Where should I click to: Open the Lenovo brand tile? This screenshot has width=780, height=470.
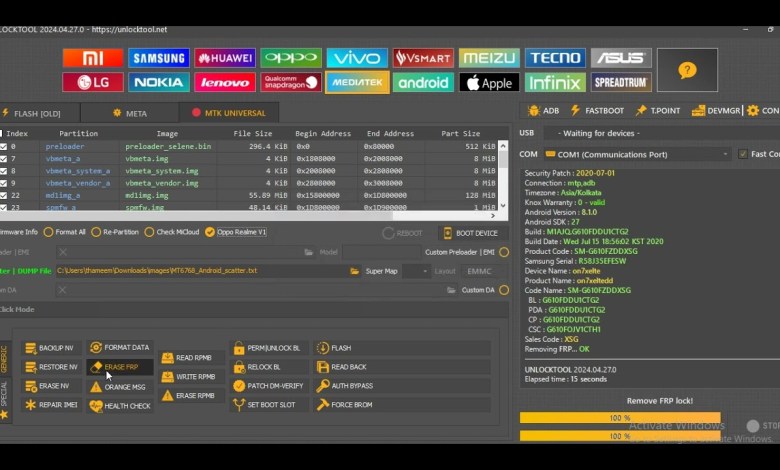[225, 82]
